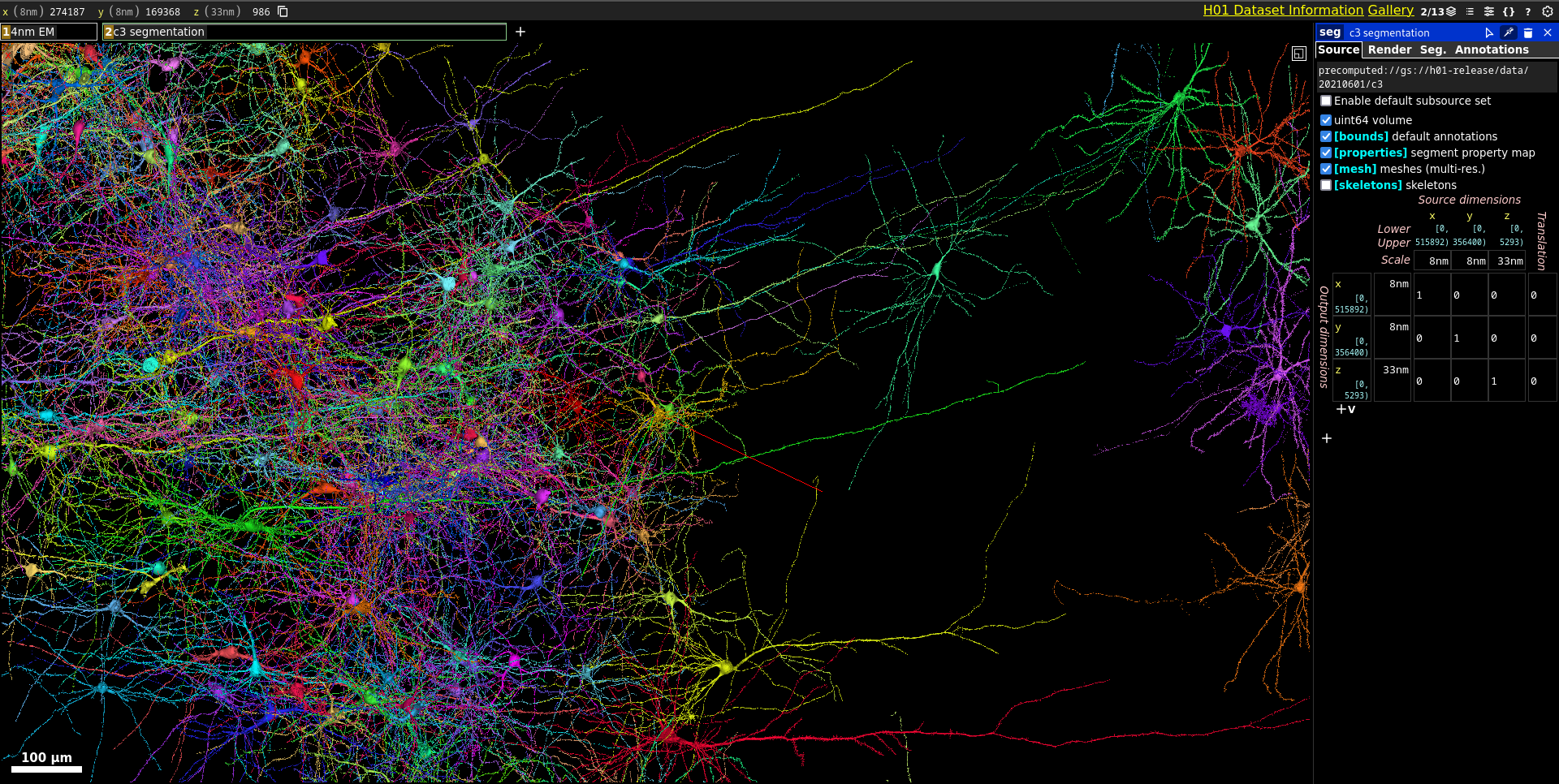The image size is (1559, 784).
Task: Open the JSON state editor icon
Action: (1509, 11)
